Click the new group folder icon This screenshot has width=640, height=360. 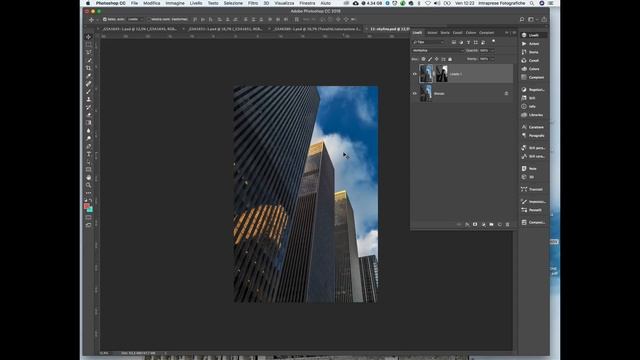click(x=491, y=224)
